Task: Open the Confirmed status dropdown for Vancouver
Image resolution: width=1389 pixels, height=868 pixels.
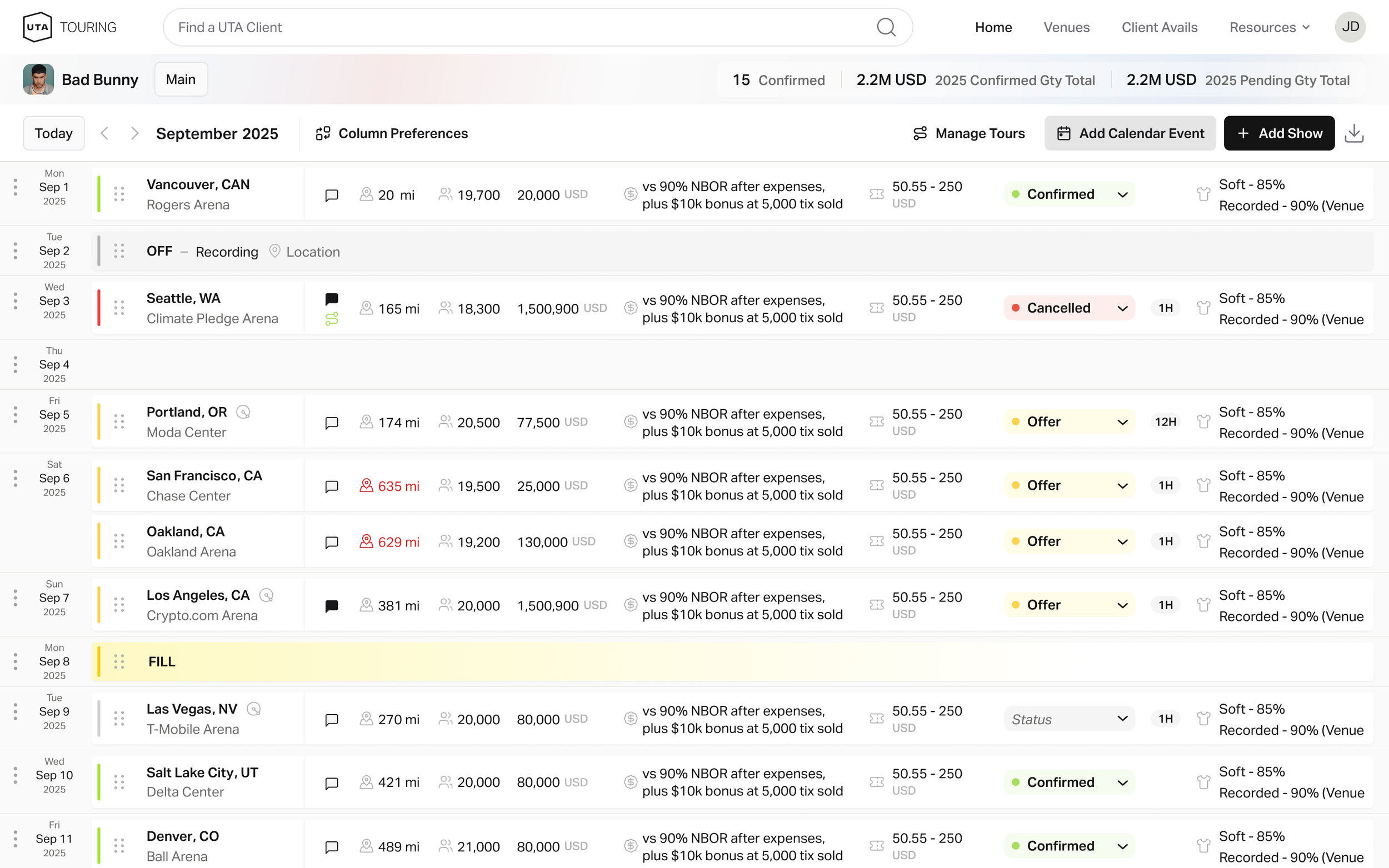Action: [1068, 194]
